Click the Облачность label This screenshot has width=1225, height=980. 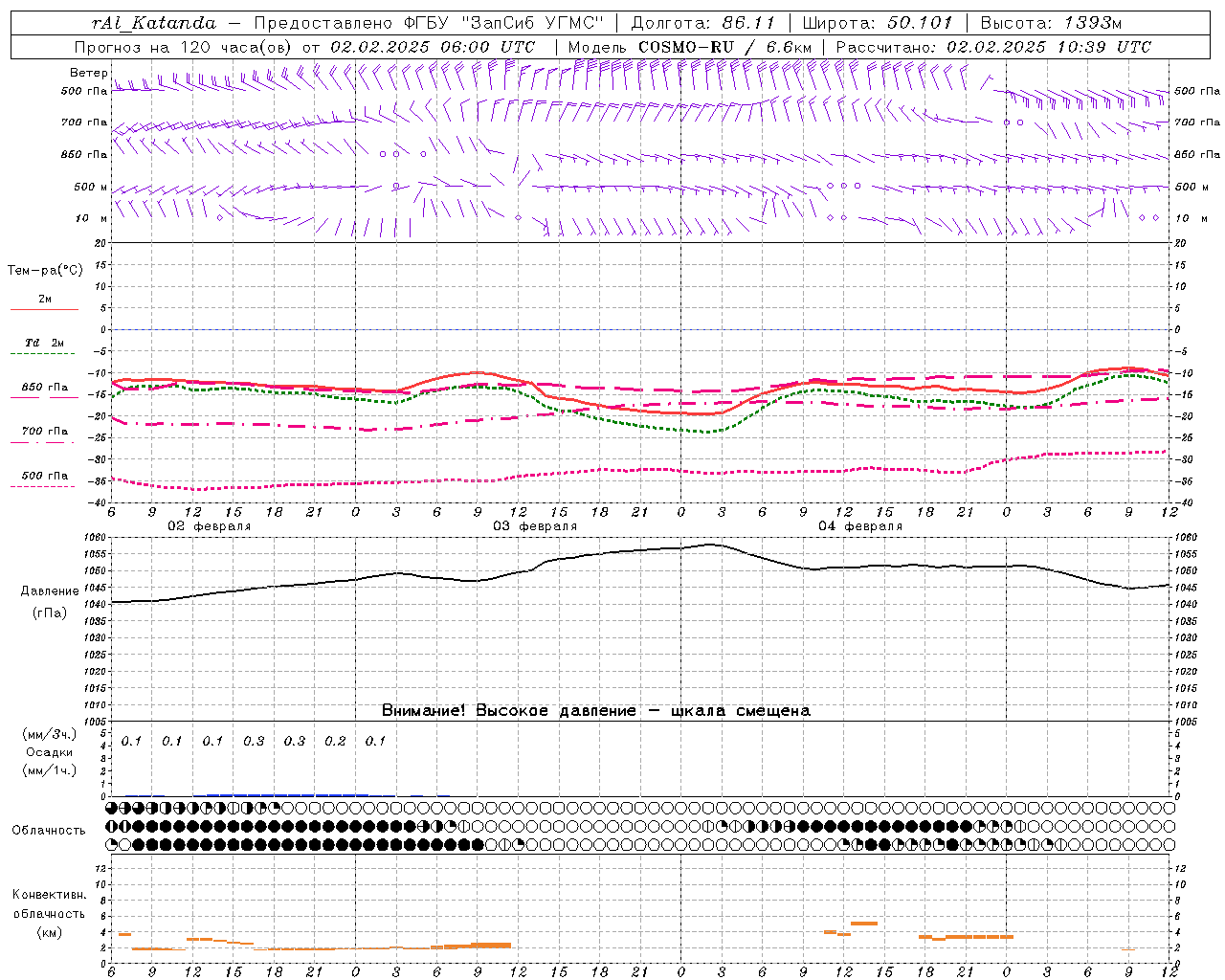[x=49, y=830]
